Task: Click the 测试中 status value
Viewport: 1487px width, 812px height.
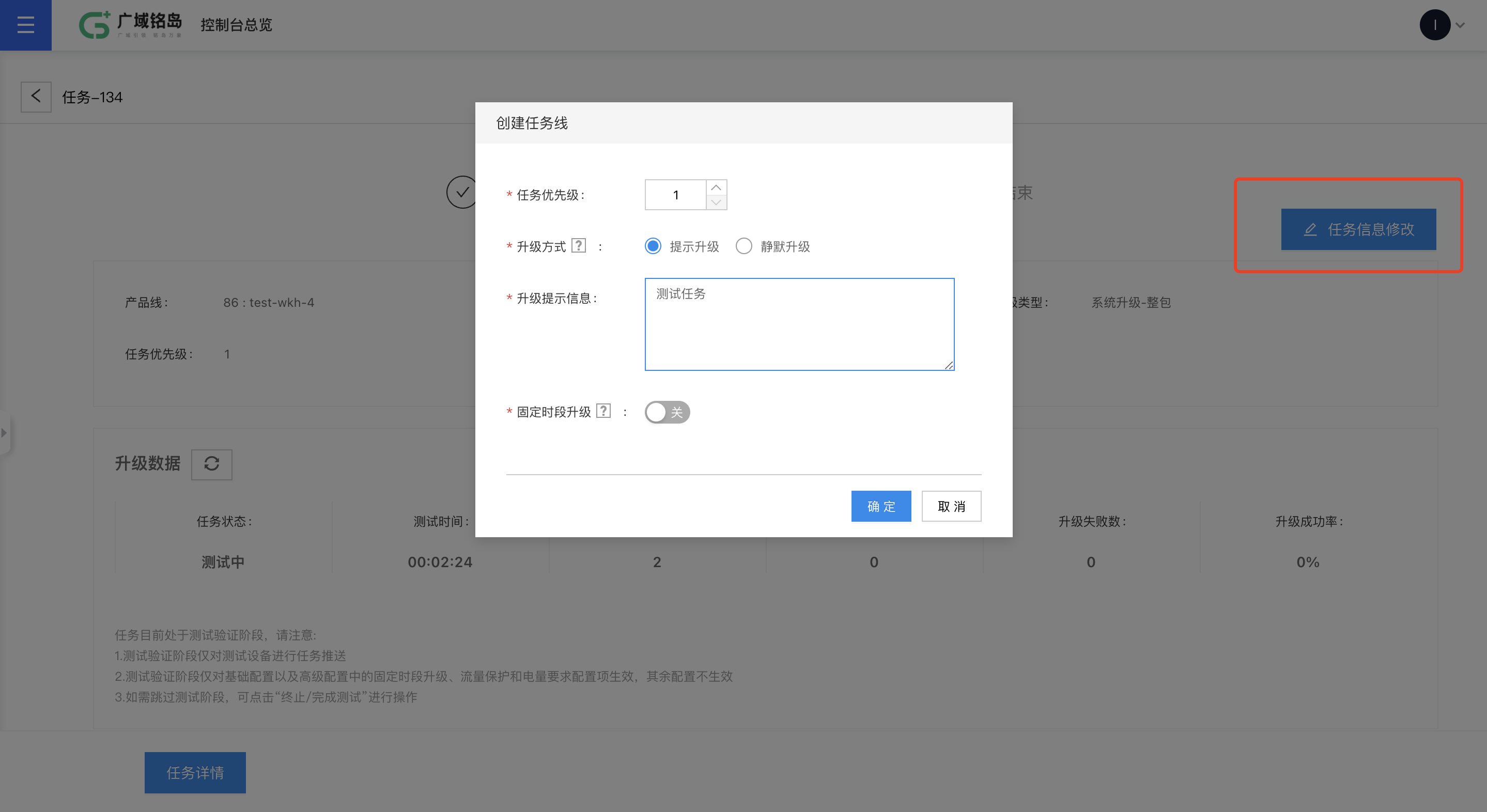Action: click(x=223, y=561)
